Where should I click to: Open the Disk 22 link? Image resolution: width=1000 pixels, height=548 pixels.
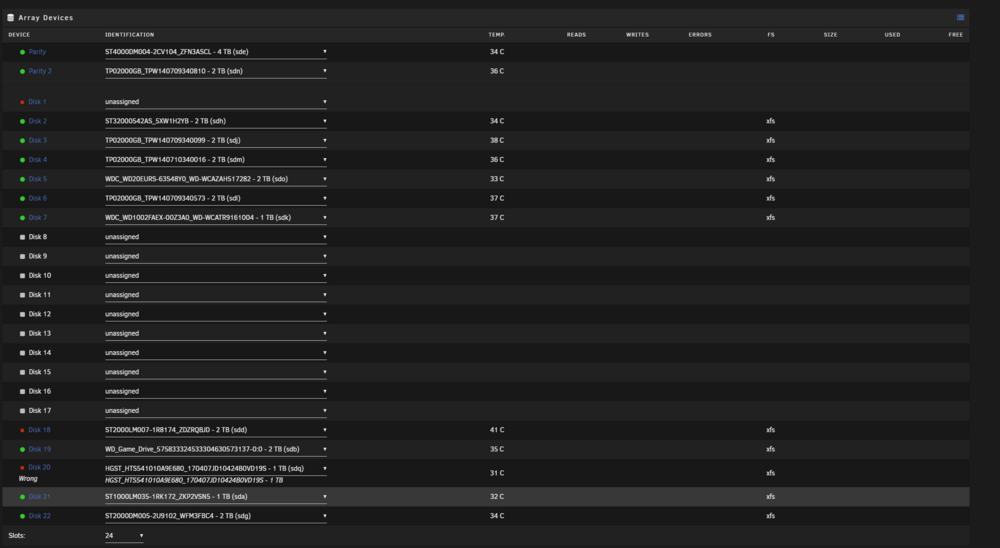pyautogui.click(x=40, y=516)
